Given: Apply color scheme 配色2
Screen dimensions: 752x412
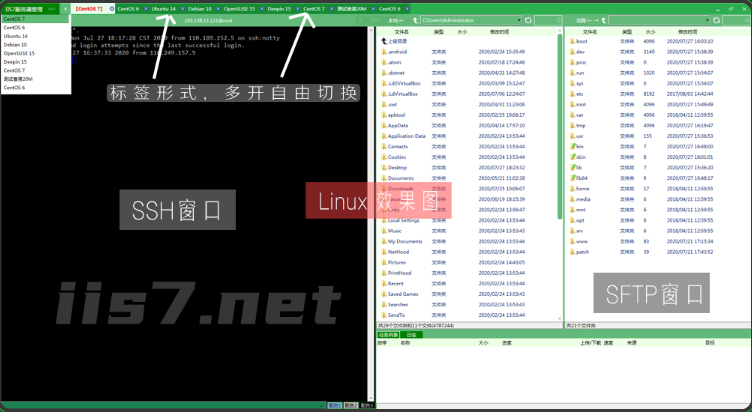Looking at the screenshot, I should [351, 406].
